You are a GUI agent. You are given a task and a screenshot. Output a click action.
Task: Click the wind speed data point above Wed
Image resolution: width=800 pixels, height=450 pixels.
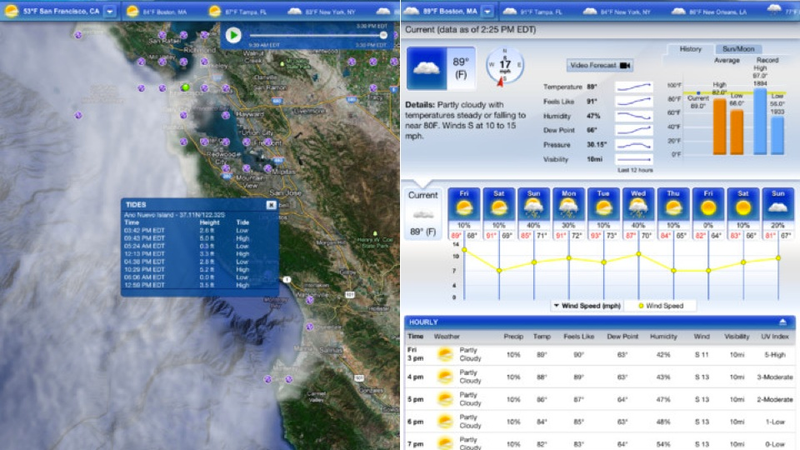point(638,254)
